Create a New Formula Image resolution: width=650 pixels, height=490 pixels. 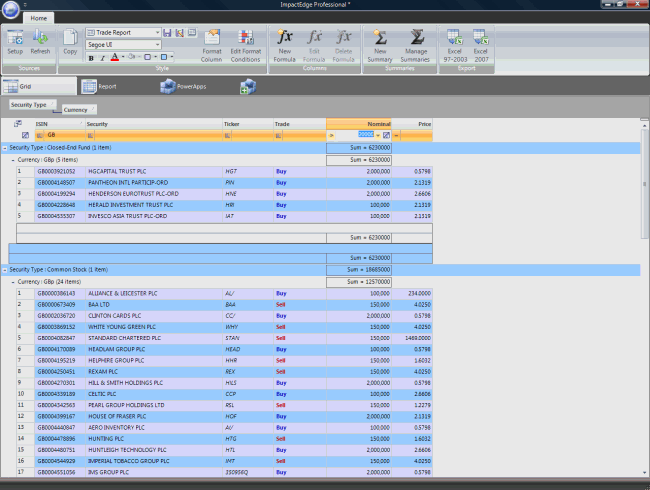coord(284,46)
